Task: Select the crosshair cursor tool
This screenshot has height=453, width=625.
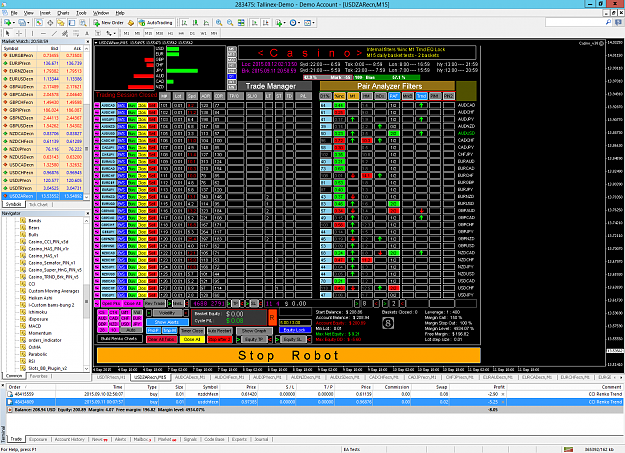Action: click(x=19, y=33)
